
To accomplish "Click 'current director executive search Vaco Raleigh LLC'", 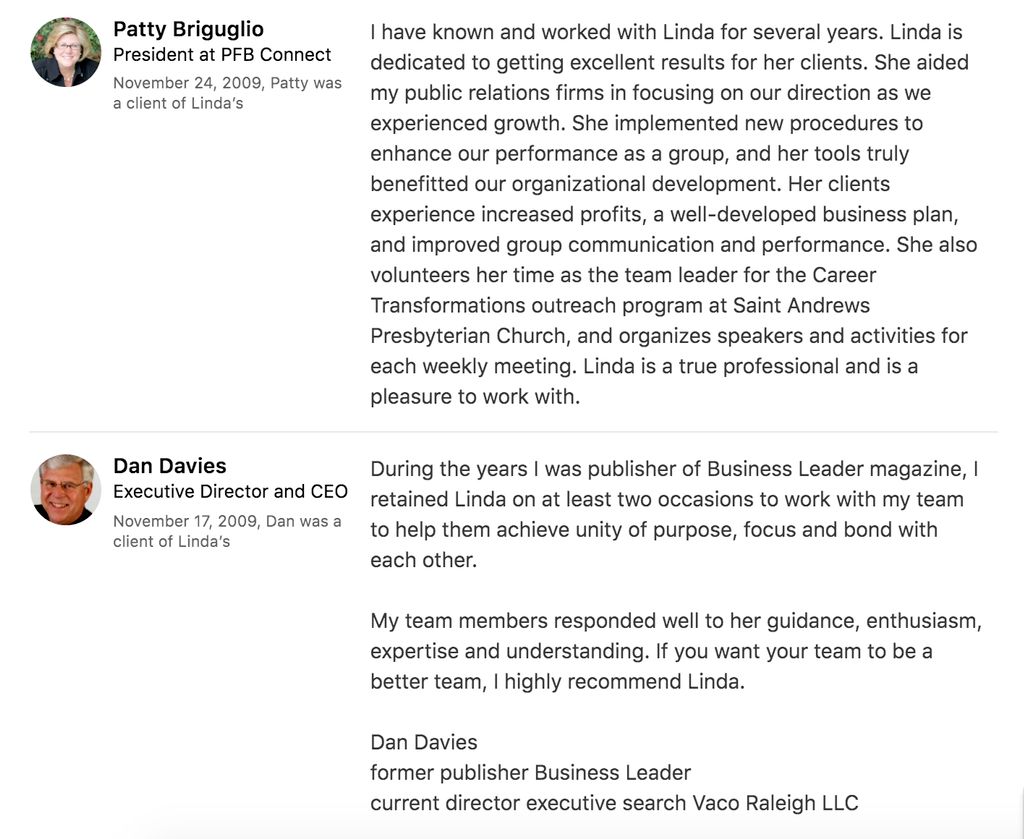I will pyautogui.click(x=615, y=803).
